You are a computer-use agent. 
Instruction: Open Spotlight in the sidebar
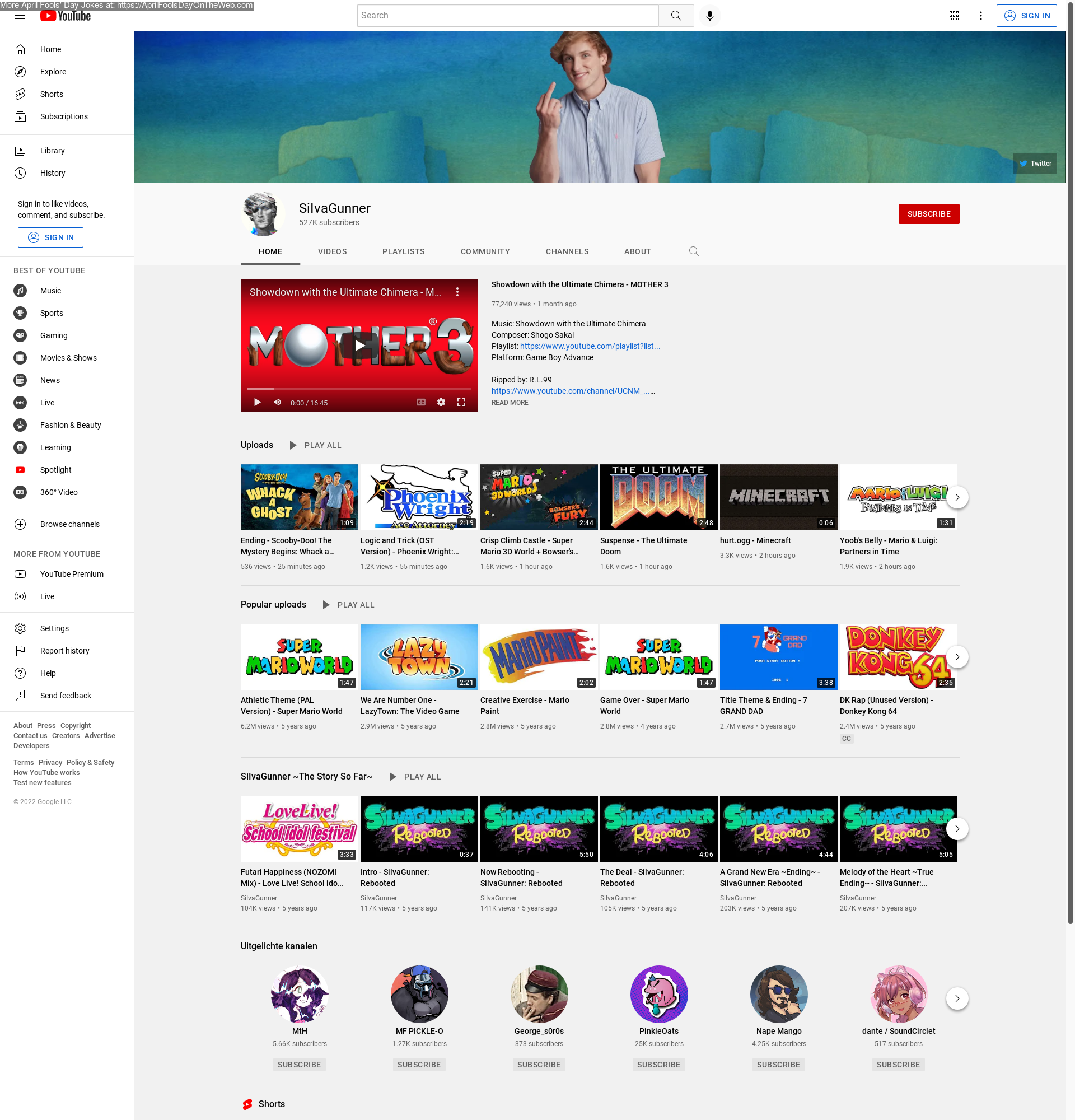click(67, 470)
